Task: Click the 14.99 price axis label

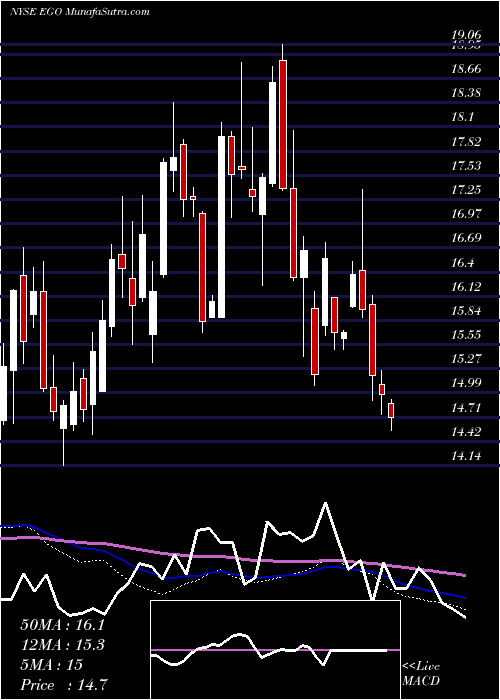Action: point(467,383)
